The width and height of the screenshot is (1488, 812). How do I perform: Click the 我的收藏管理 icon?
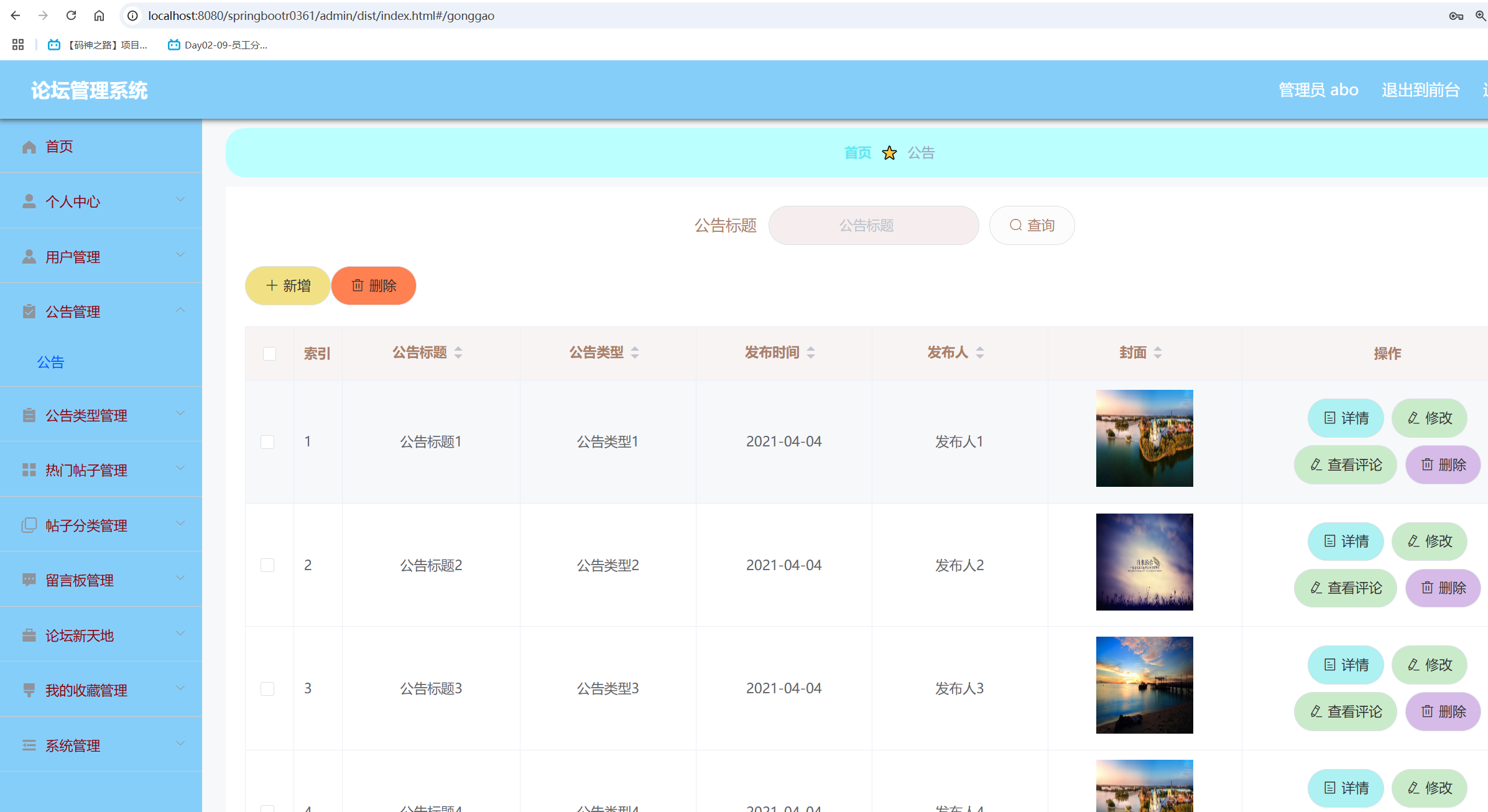[x=29, y=690]
